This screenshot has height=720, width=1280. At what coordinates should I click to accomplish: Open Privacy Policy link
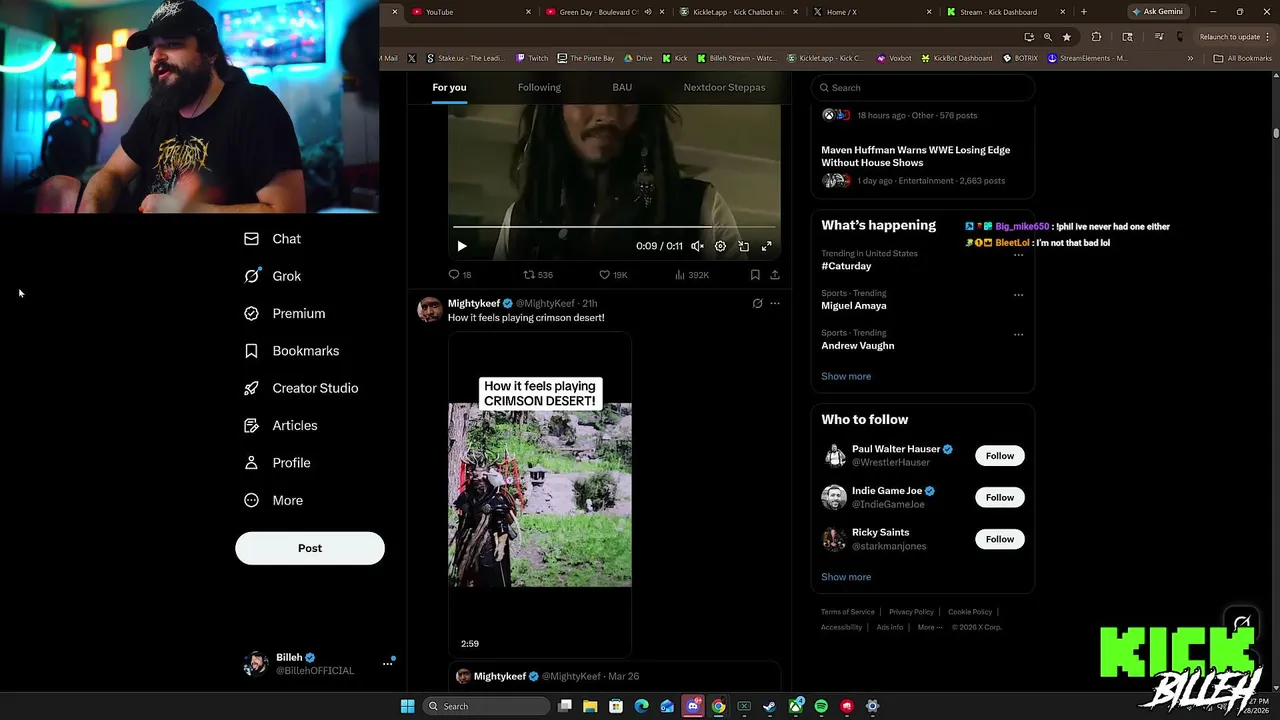[911, 612]
